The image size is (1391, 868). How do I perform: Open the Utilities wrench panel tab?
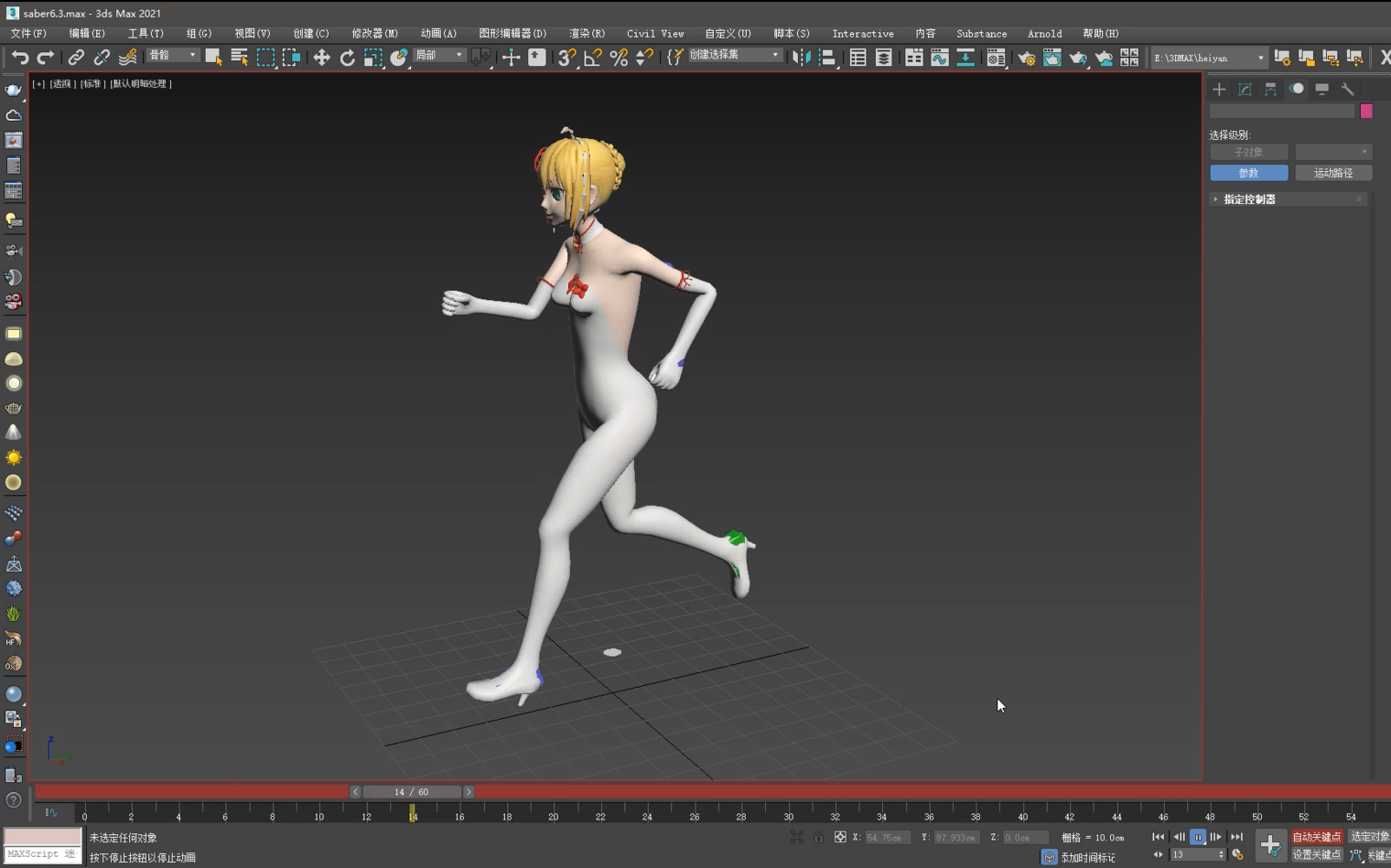pyautogui.click(x=1348, y=89)
